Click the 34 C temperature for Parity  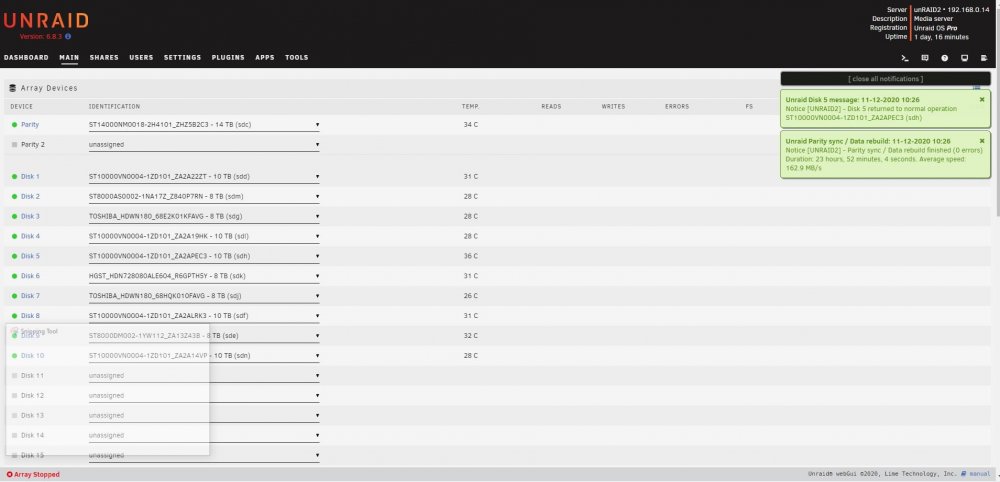coord(471,125)
